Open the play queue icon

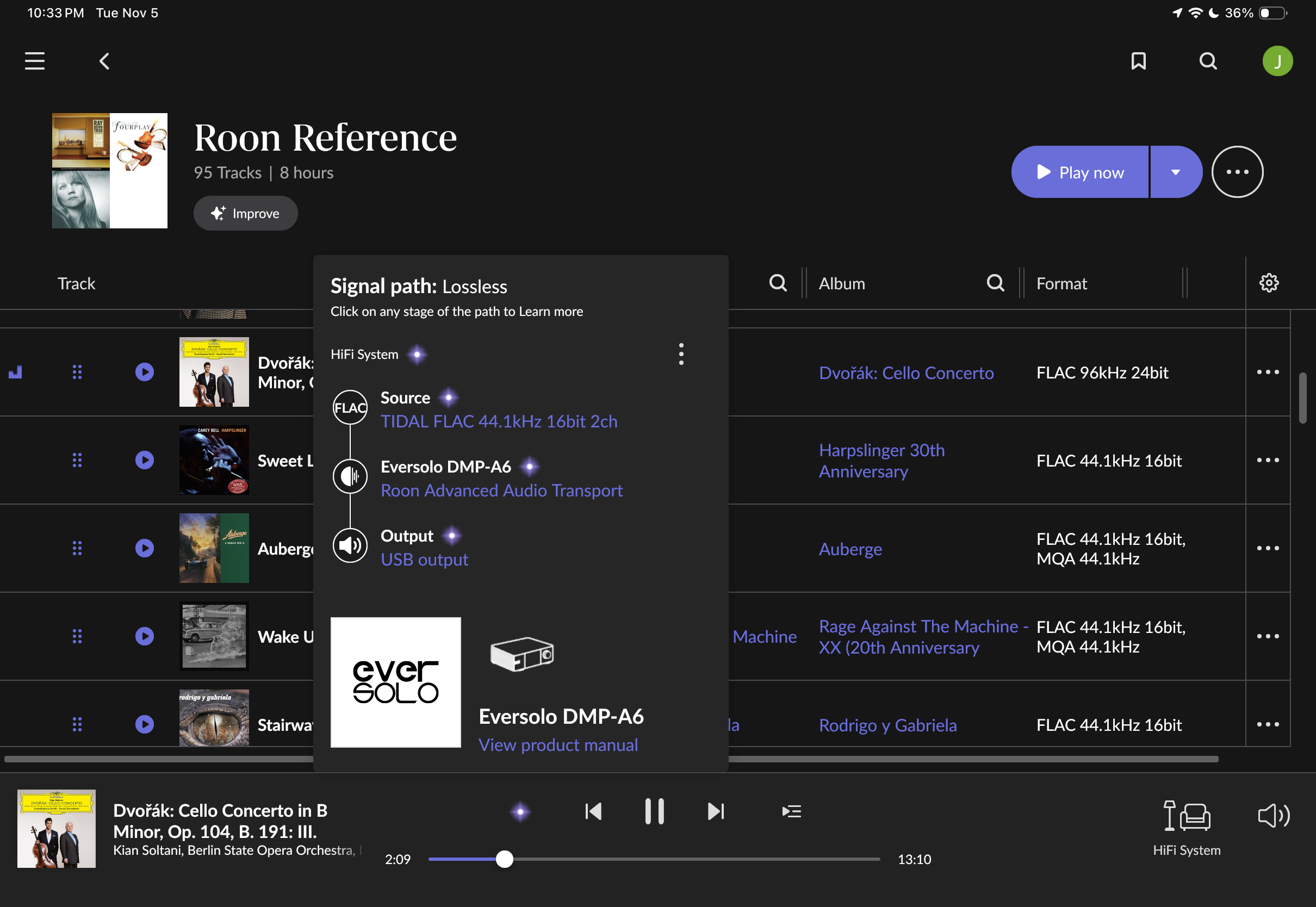tap(792, 811)
